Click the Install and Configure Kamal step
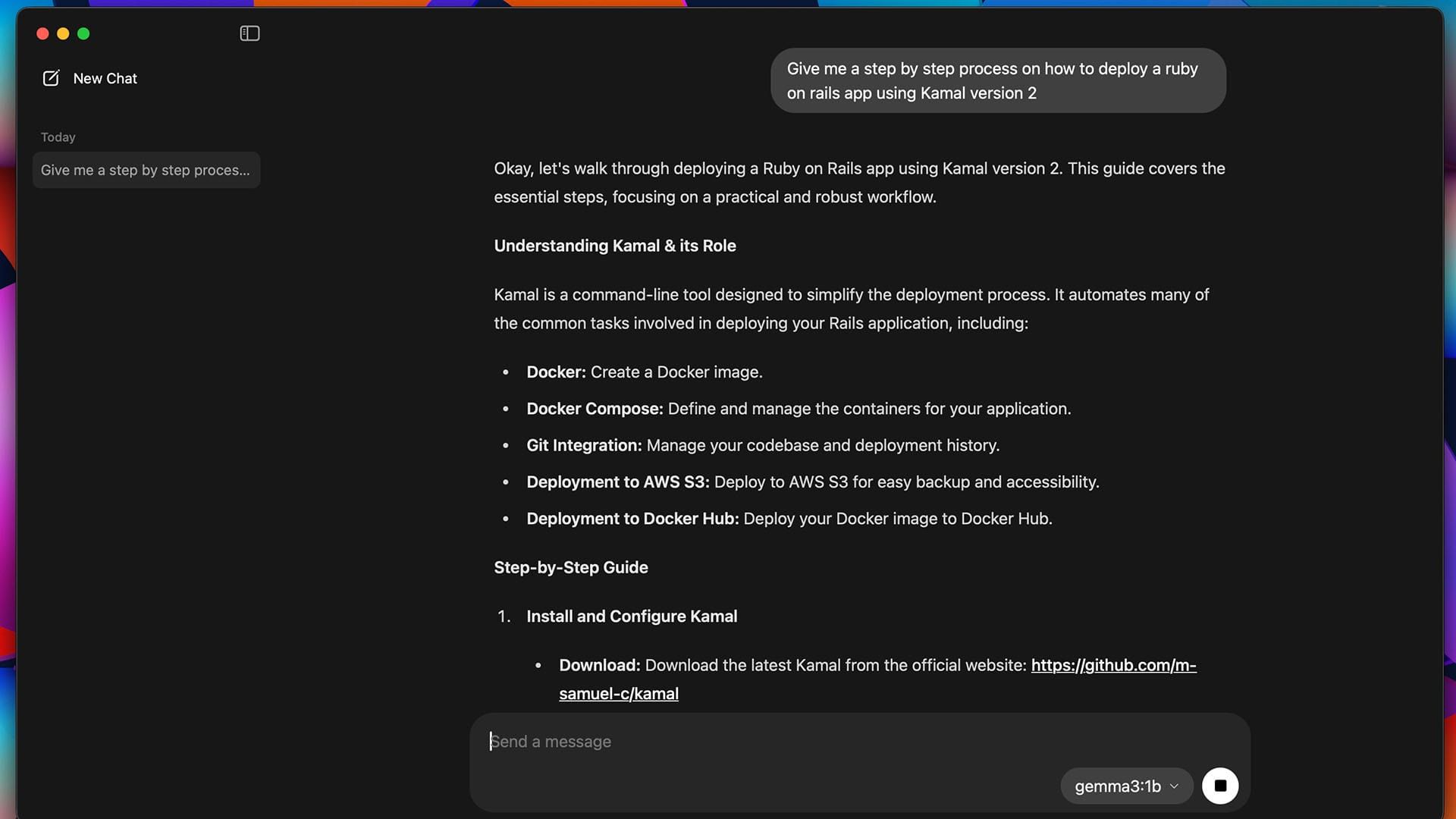The height and width of the screenshot is (819, 1456). (631, 617)
